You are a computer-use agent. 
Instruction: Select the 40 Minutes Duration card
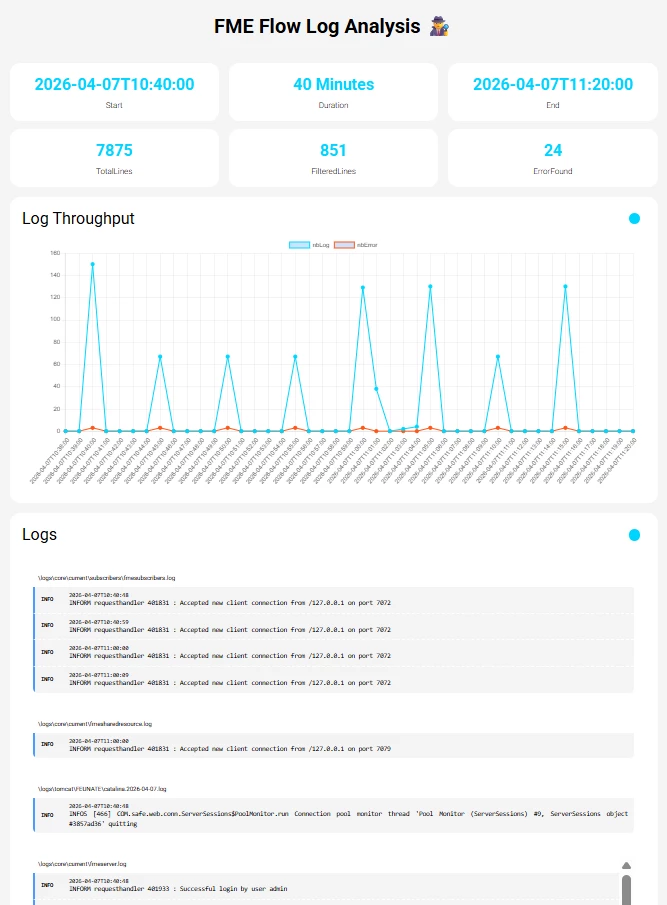coord(334,92)
